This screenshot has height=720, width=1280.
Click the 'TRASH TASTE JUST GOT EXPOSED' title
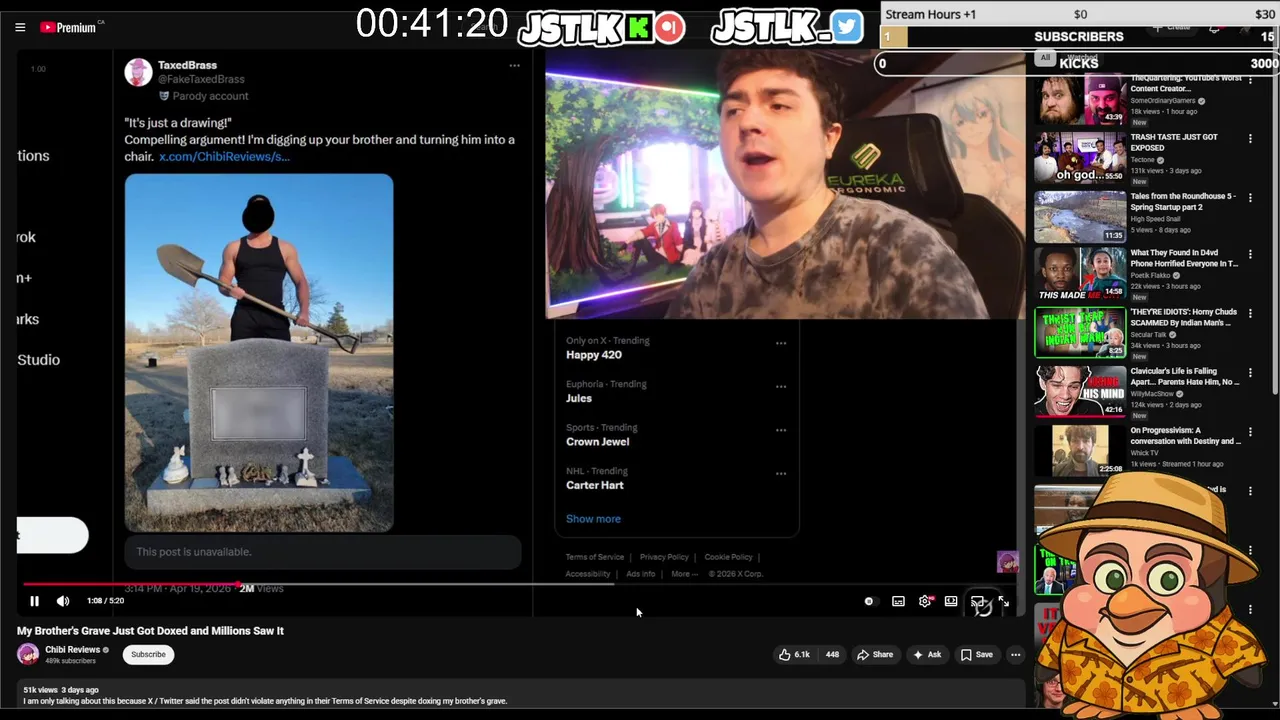(1174, 142)
